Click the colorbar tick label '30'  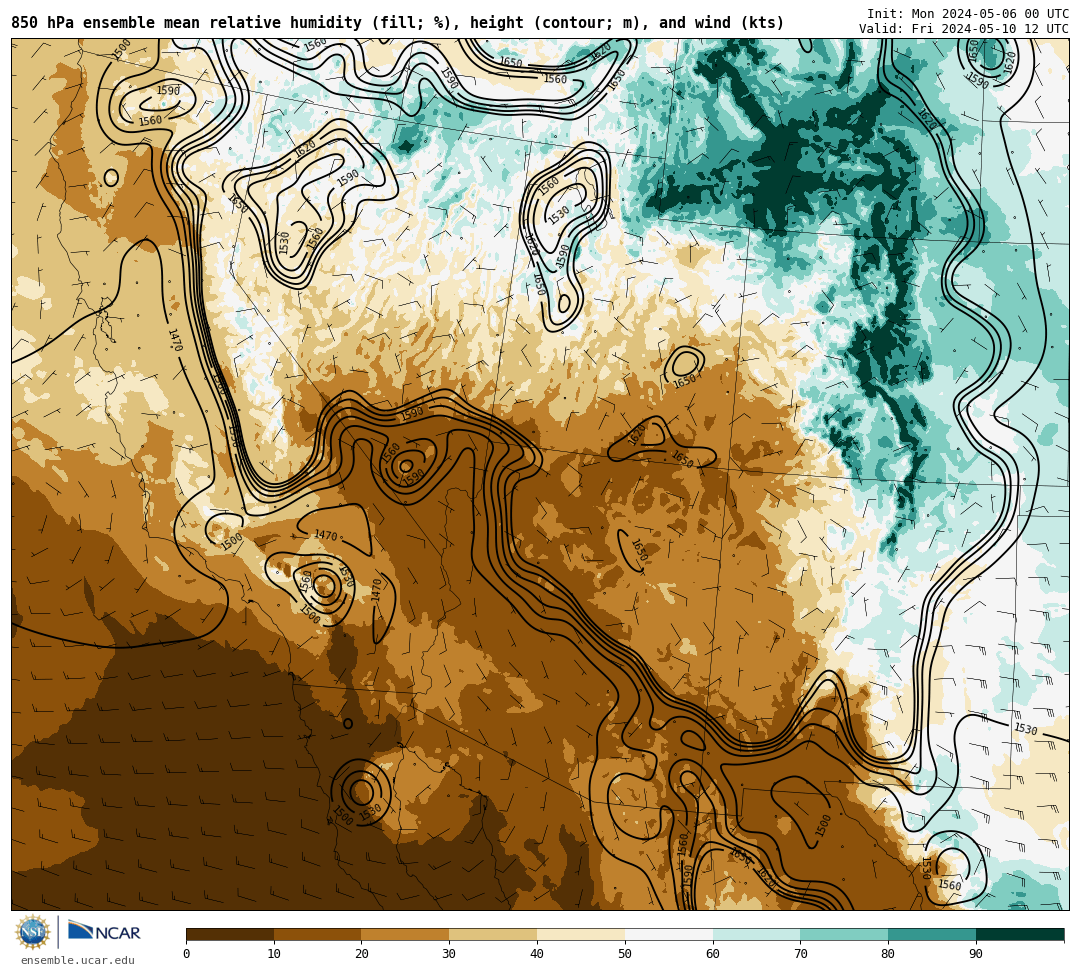pyautogui.click(x=449, y=954)
